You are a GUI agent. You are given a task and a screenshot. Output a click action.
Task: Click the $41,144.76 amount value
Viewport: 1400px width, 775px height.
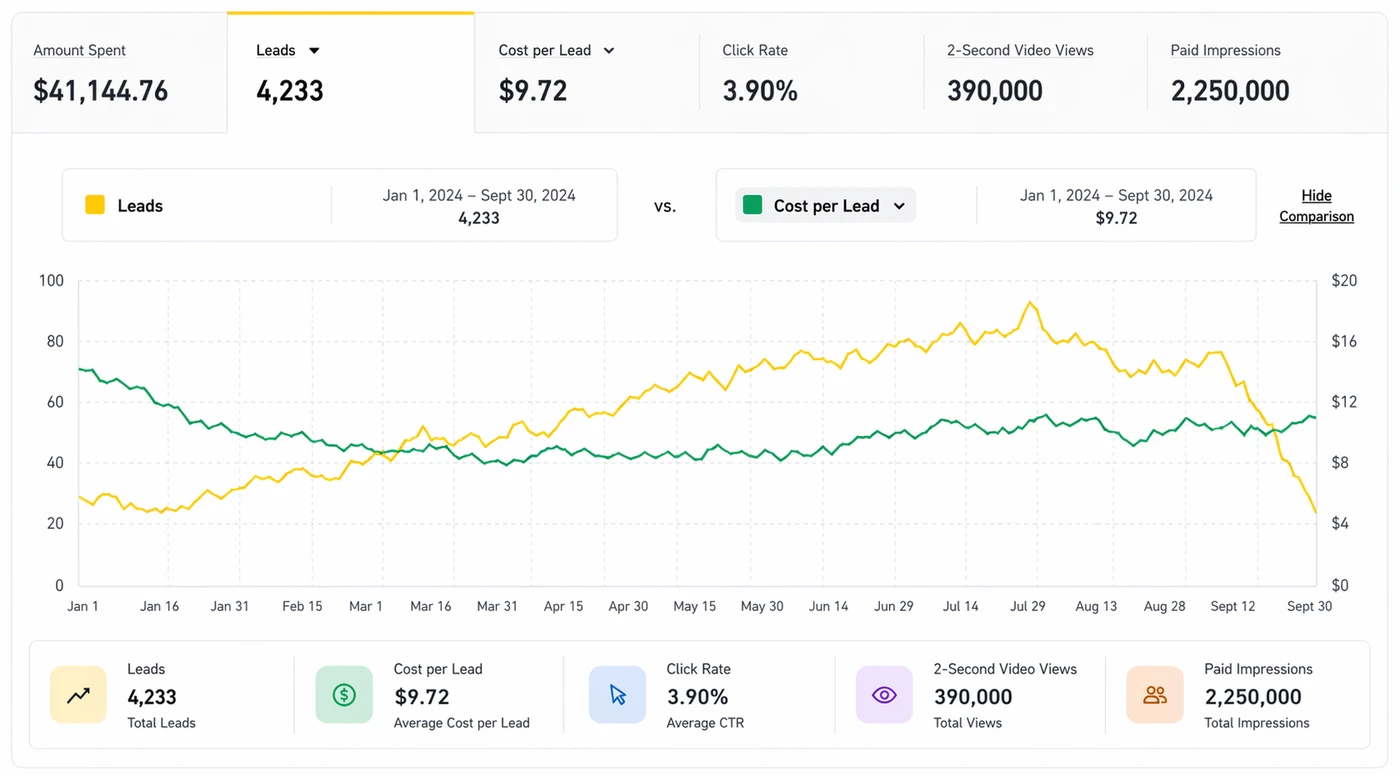pos(101,91)
